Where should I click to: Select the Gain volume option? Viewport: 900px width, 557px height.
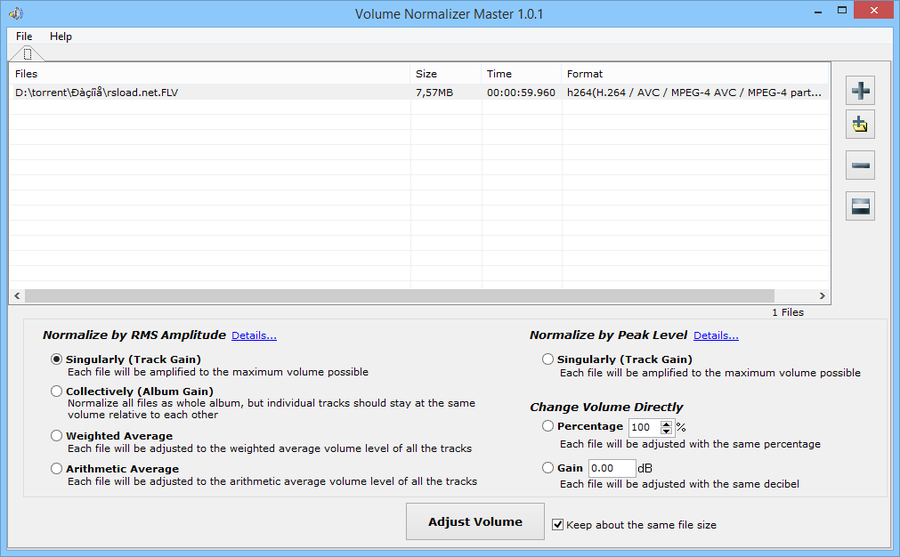coord(548,468)
